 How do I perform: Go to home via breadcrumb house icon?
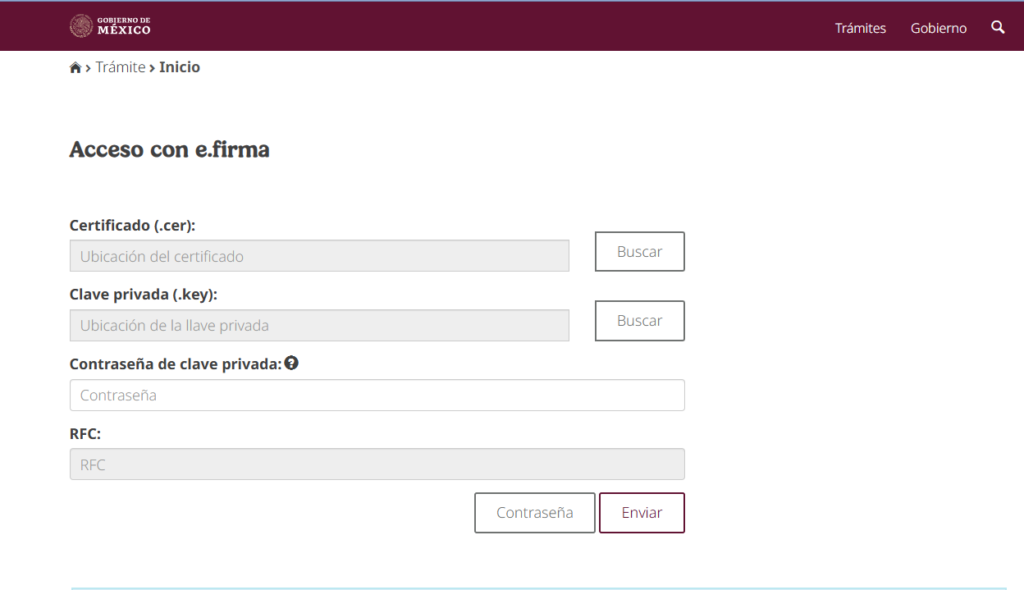(x=75, y=68)
